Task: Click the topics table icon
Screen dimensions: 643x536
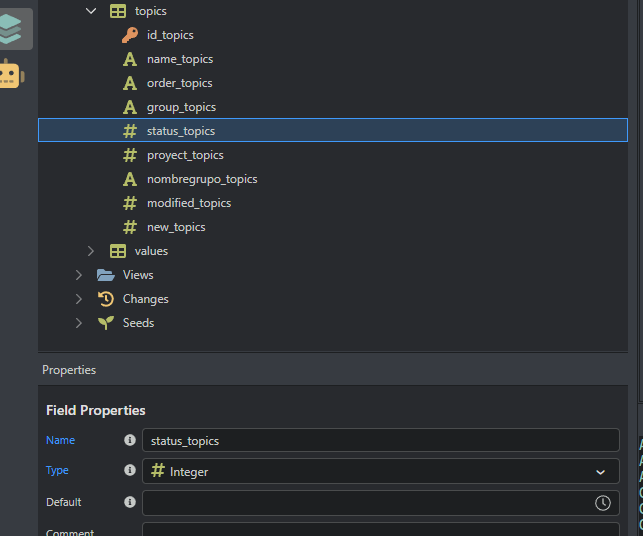Action: point(118,11)
